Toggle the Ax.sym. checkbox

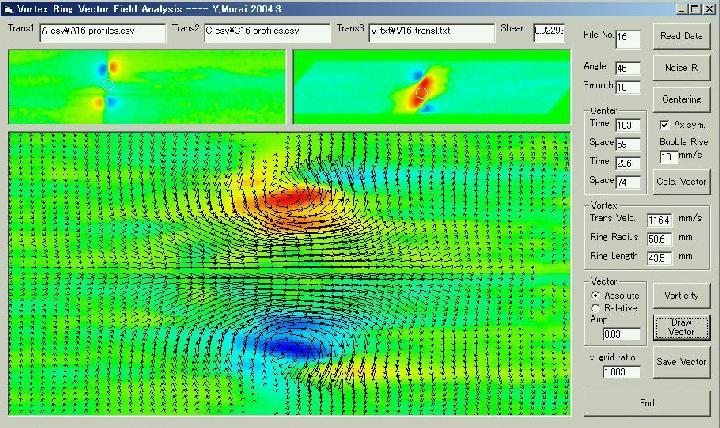[x=665, y=125]
